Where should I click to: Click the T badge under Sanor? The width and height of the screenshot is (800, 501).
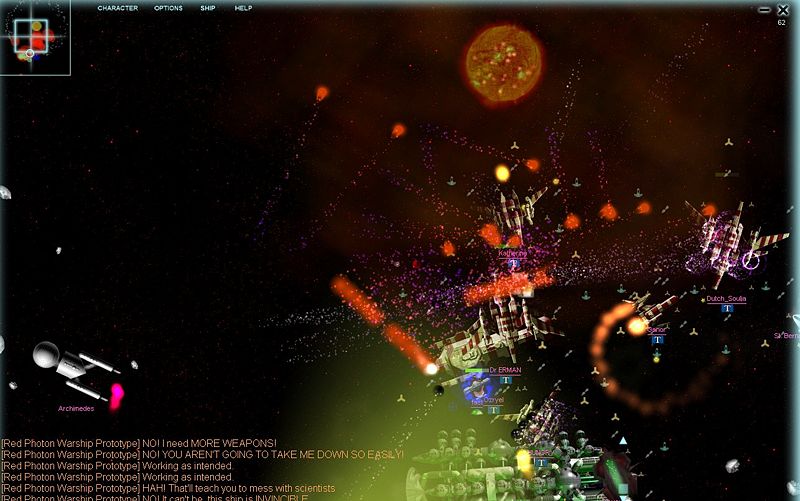pos(657,340)
